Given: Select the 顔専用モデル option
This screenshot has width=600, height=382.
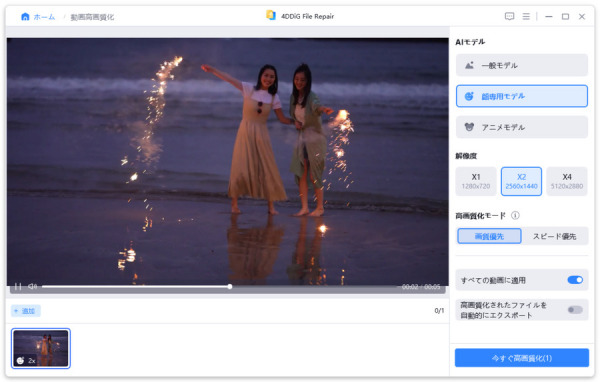Looking at the screenshot, I should click(x=522, y=96).
